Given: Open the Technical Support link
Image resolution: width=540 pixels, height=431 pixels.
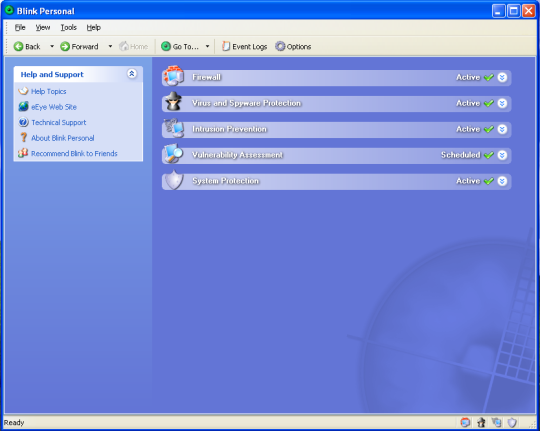Looking at the screenshot, I should tap(59, 122).
